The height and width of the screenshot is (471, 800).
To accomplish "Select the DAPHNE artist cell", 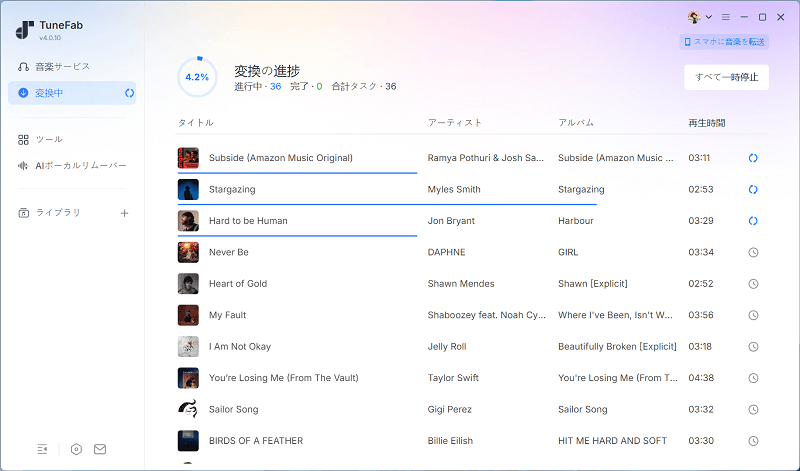I will click(446, 252).
